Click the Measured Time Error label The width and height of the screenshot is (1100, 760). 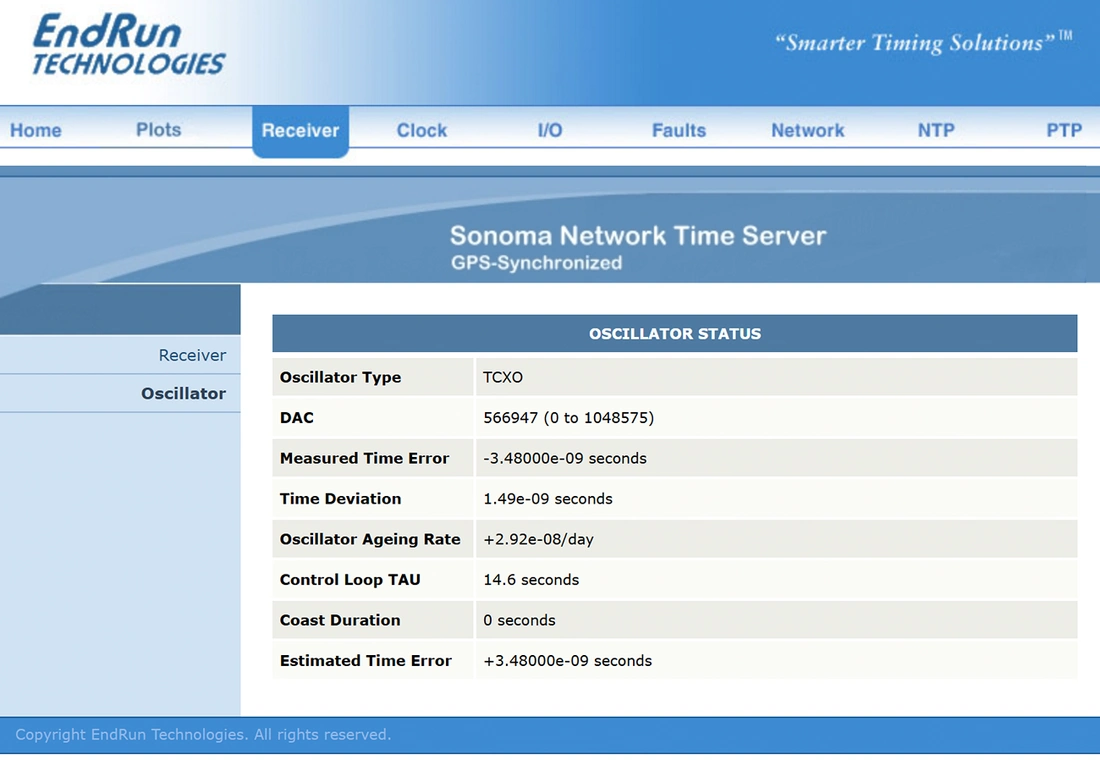point(364,458)
